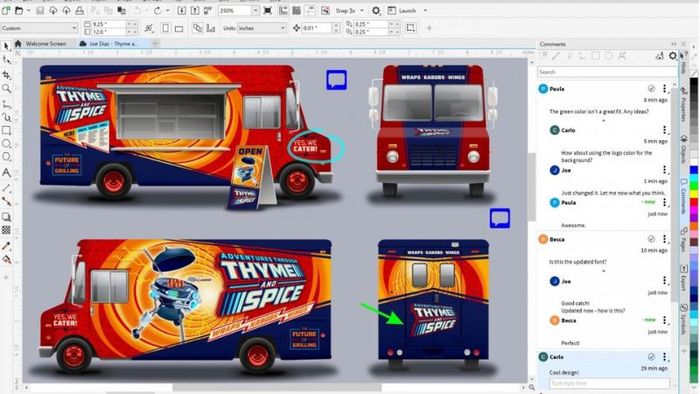Select the Transparency checker tool
This screenshot has width=700, height=394.
pos(6,230)
